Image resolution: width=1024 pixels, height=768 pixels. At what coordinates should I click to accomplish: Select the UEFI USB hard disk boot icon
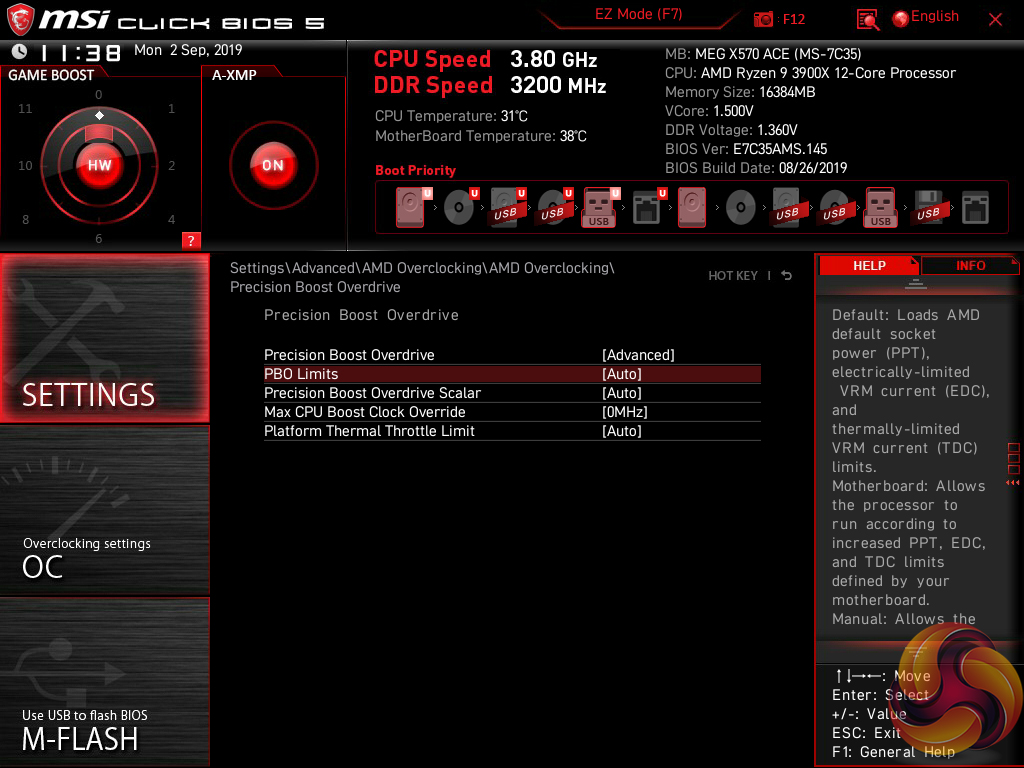(507, 208)
